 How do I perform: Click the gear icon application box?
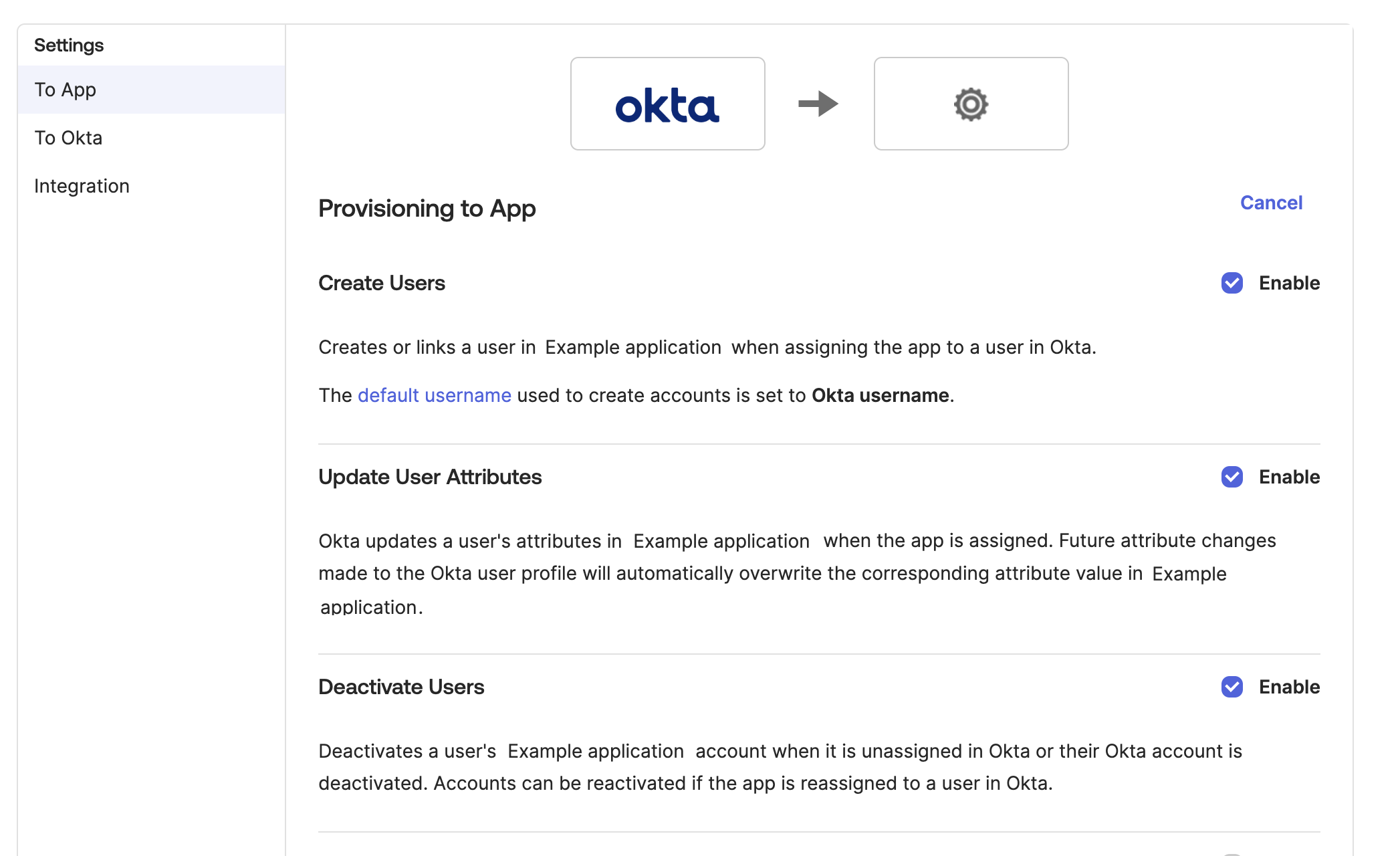point(971,104)
